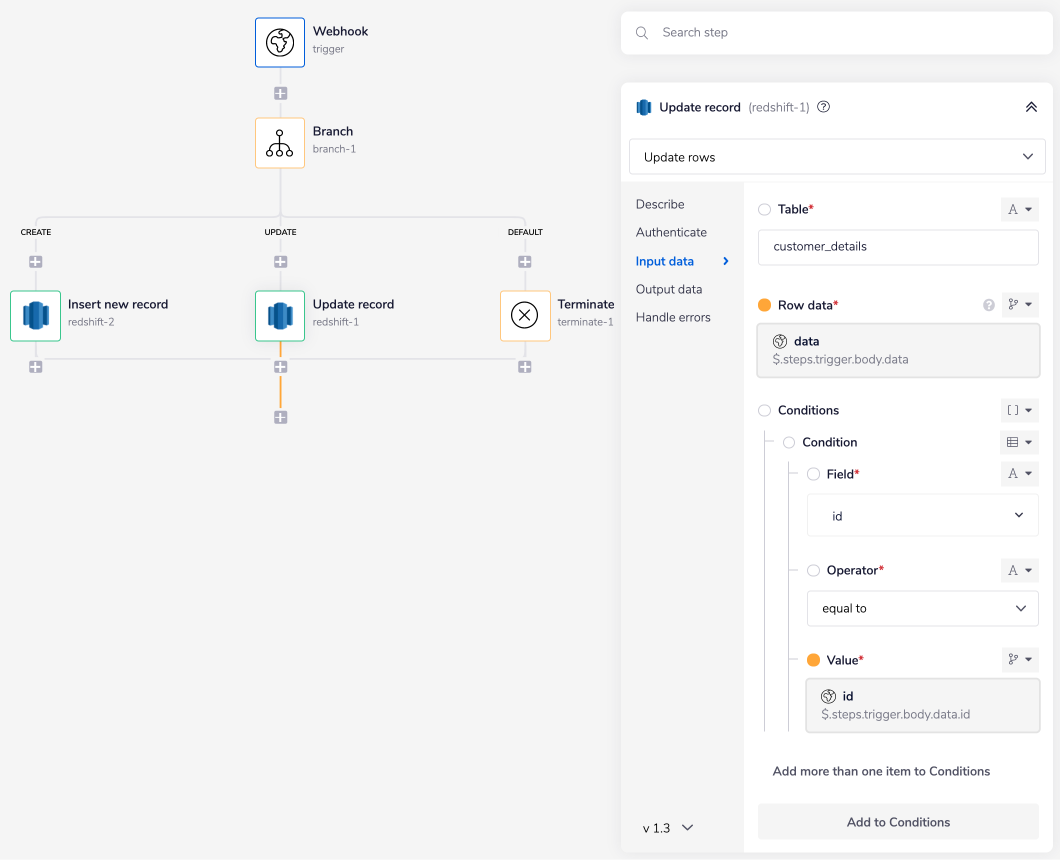
Task: Open the Handle errors tab
Action: click(675, 317)
